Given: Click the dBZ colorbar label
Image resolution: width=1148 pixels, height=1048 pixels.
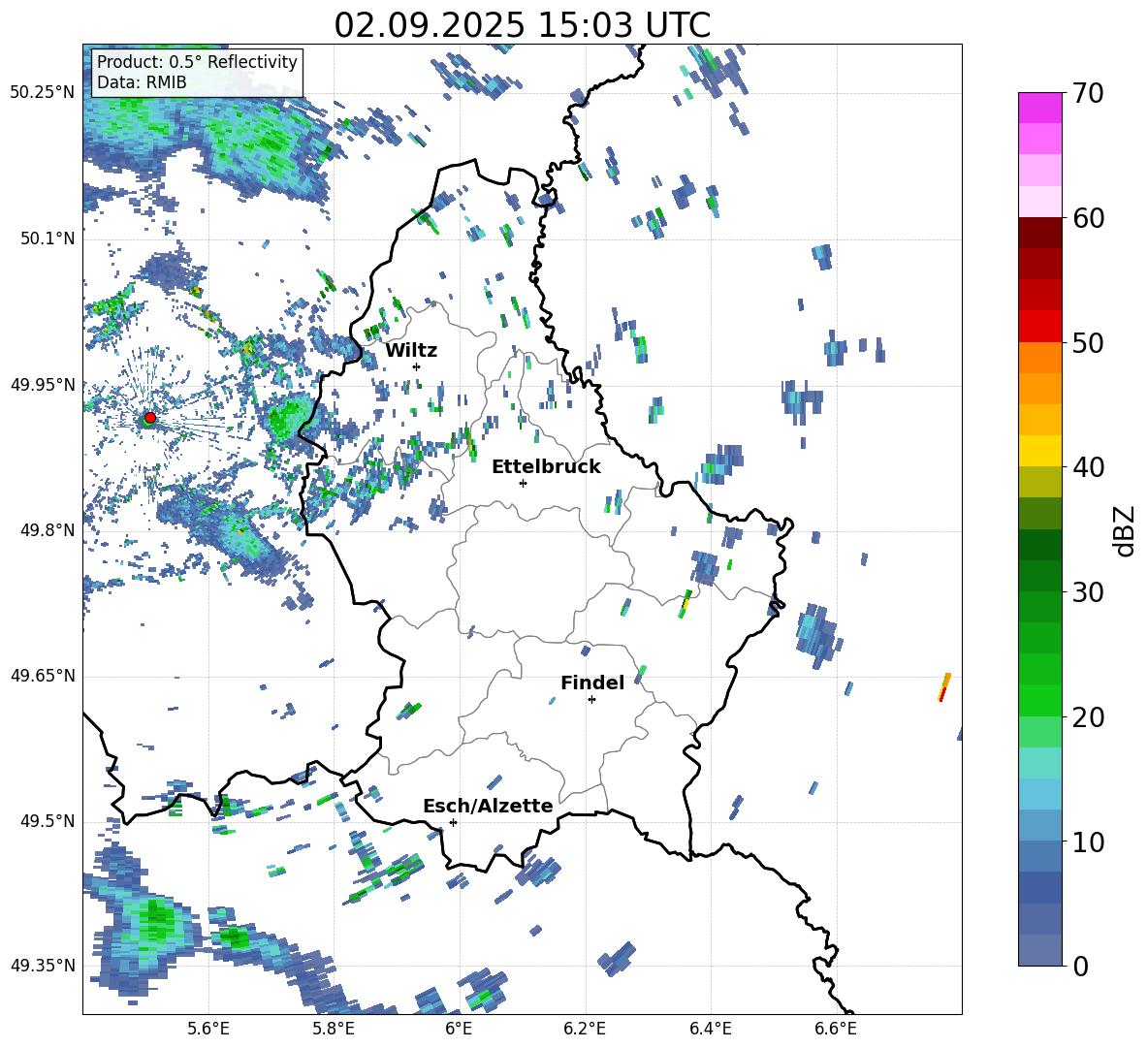Looking at the screenshot, I should click(1125, 530).
